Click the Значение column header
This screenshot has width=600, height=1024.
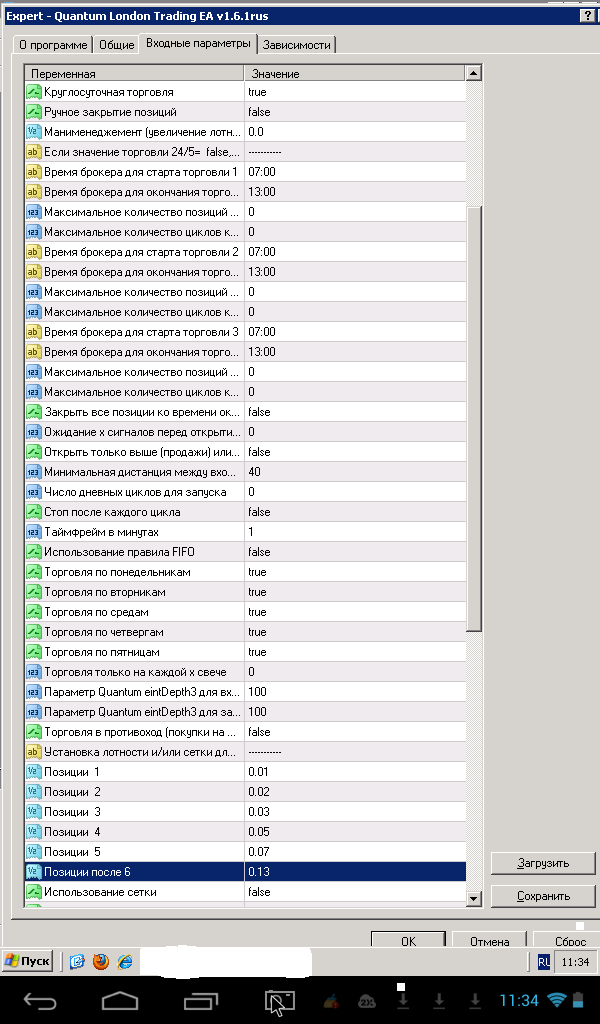(x=355, y=74)
